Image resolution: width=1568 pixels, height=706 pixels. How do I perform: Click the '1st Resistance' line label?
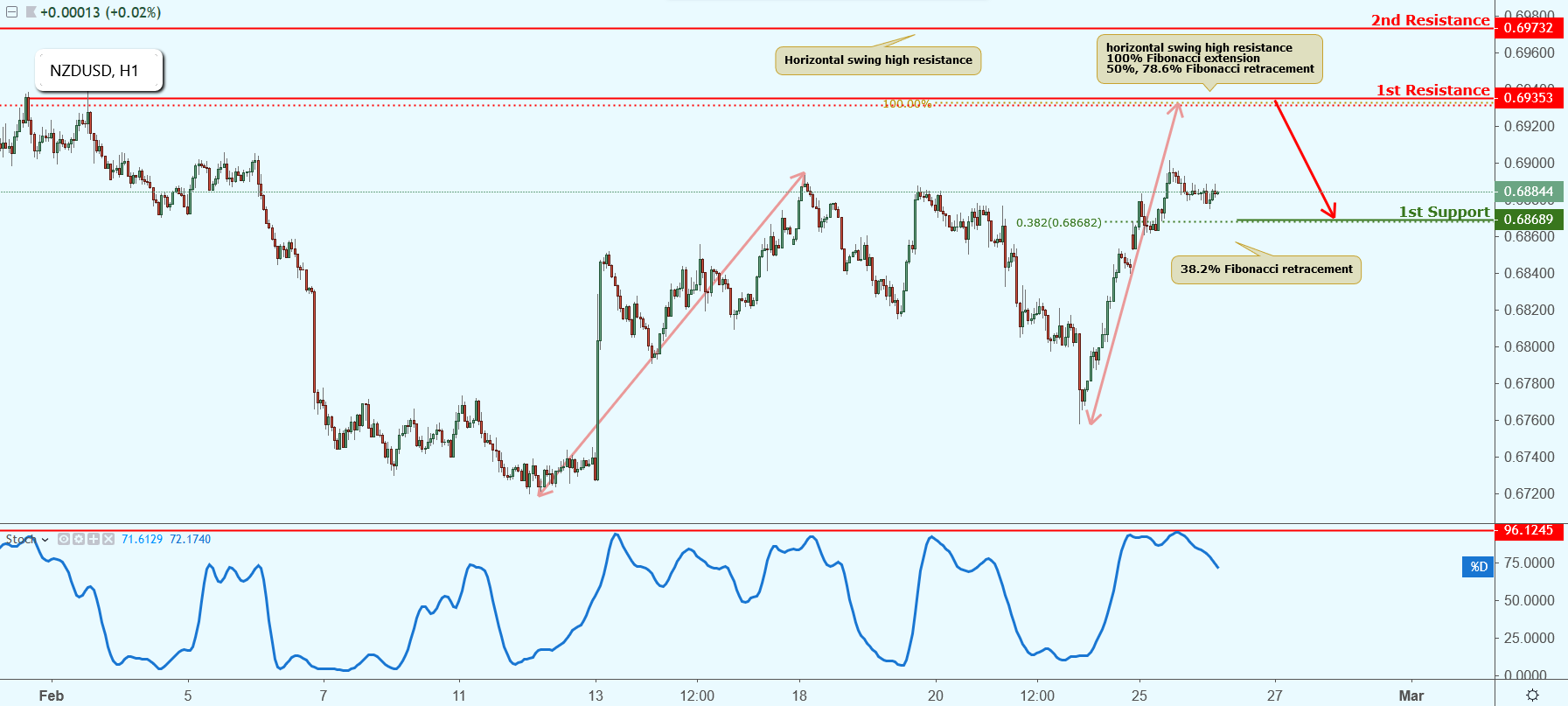1432,90
